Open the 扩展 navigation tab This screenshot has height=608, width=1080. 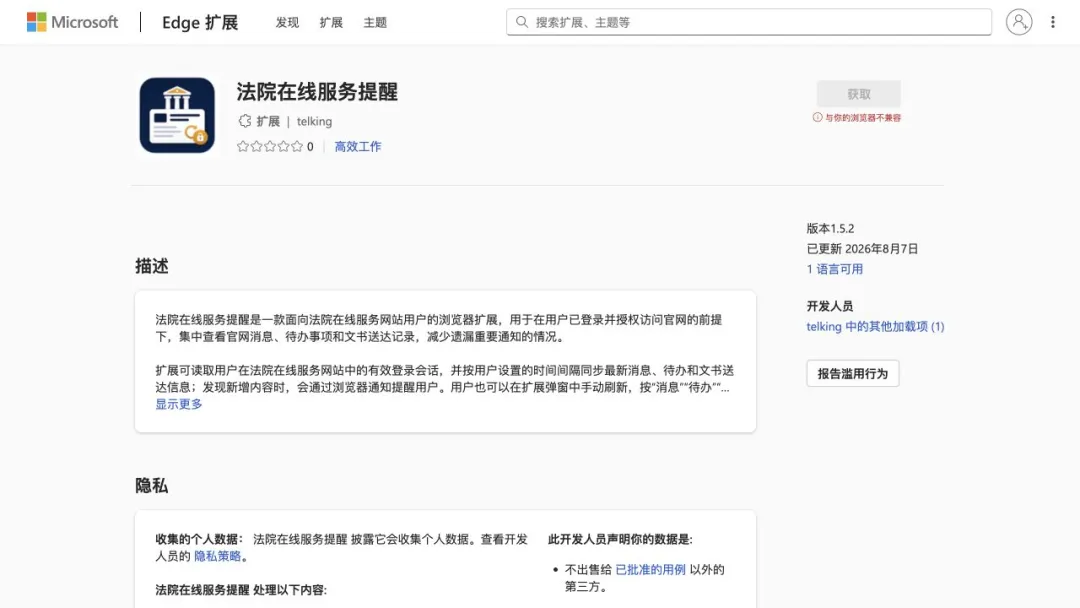(331, 23)
